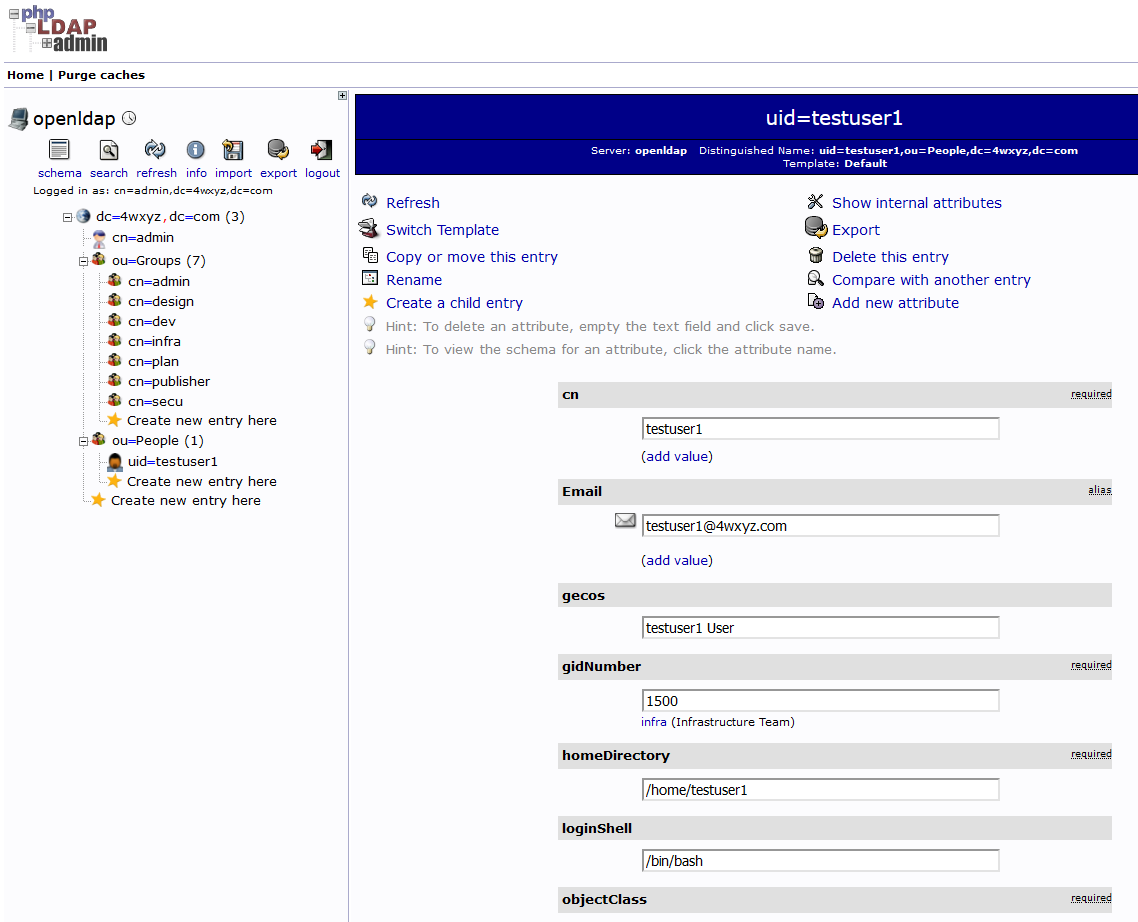
Task: Click Copy or move this entry link
Action: point(472,256)
